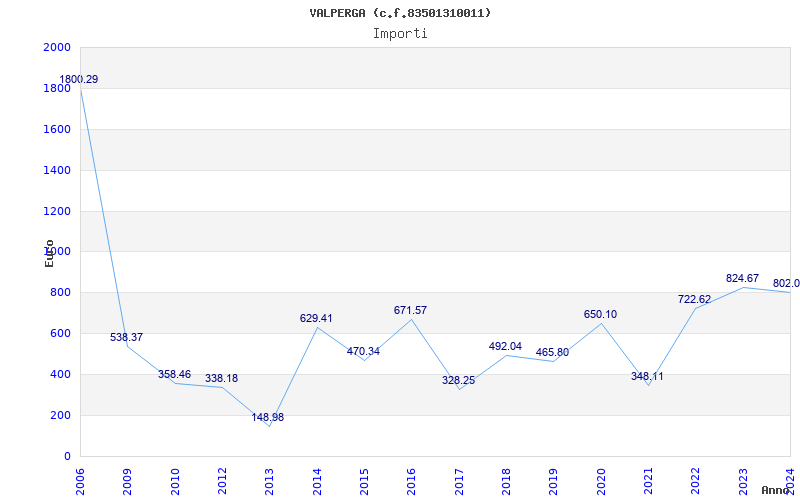Click the 650.10 data label
Screen dimensions: 800x500
(x=601, y=314)
